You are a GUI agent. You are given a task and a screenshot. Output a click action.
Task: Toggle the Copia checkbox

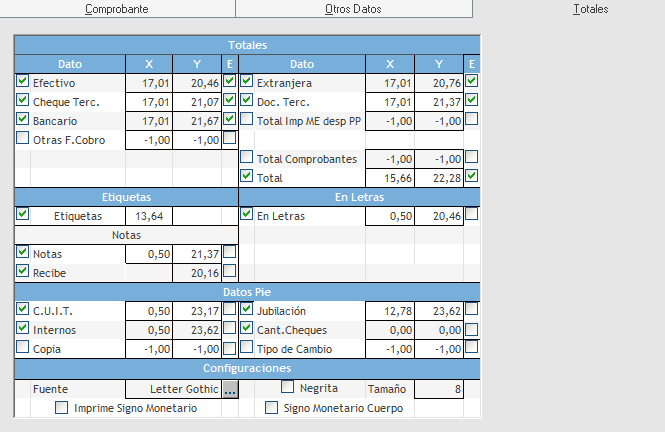(23, 347)
